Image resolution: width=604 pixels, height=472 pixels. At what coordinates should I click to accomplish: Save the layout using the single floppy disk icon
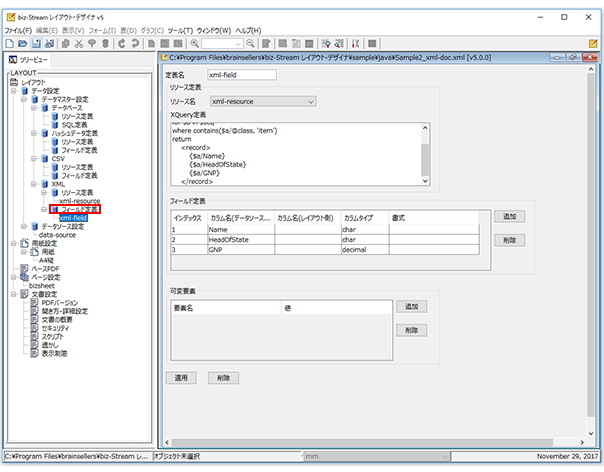(x=36, y=44)
